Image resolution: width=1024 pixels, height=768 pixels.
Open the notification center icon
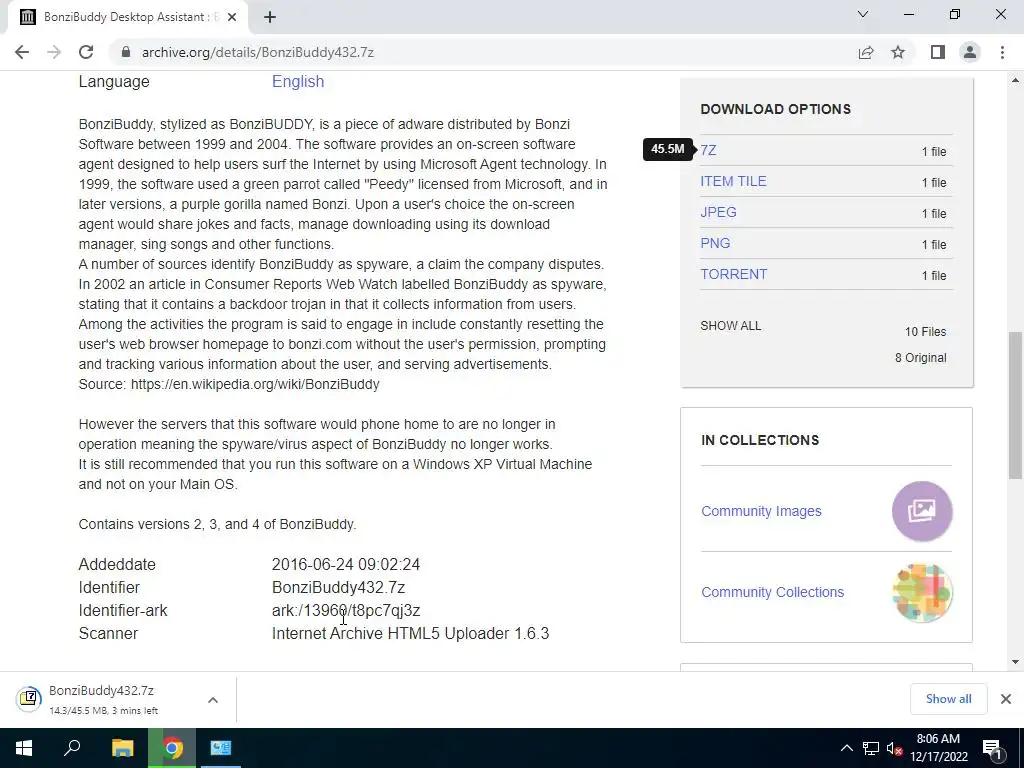(992, 748)
